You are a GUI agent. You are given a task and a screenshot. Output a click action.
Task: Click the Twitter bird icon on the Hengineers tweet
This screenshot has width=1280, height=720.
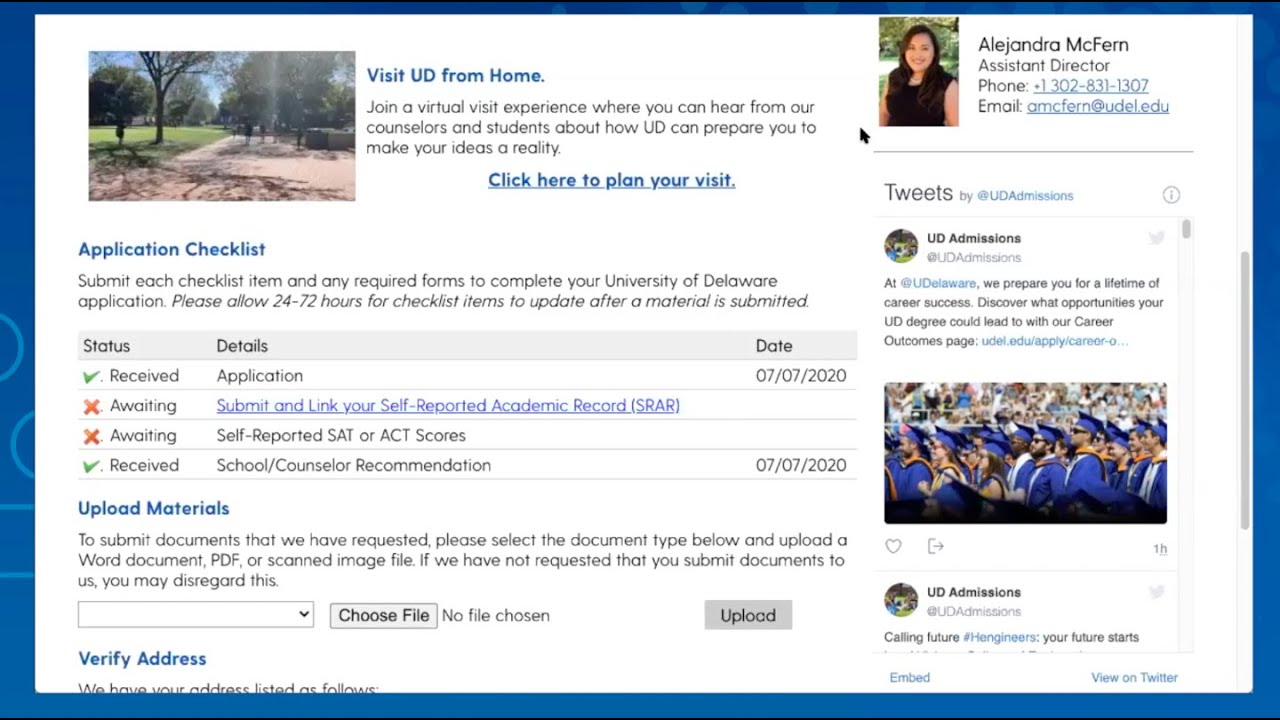click(x=1157, y=592)
